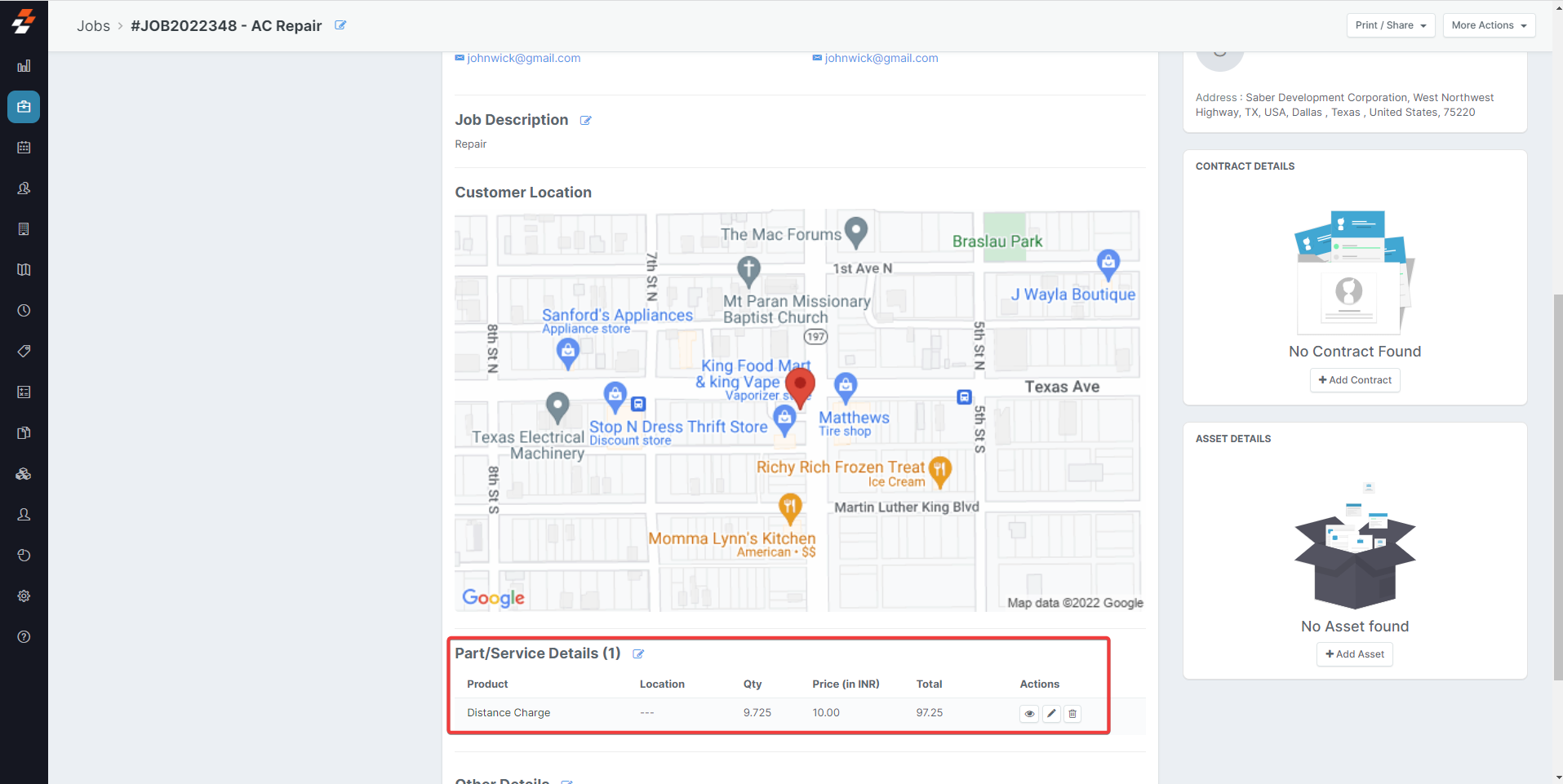Screen dimensions: 1563x784
Task: Click the clock icon in the sidebar
Action: (24, 311)
